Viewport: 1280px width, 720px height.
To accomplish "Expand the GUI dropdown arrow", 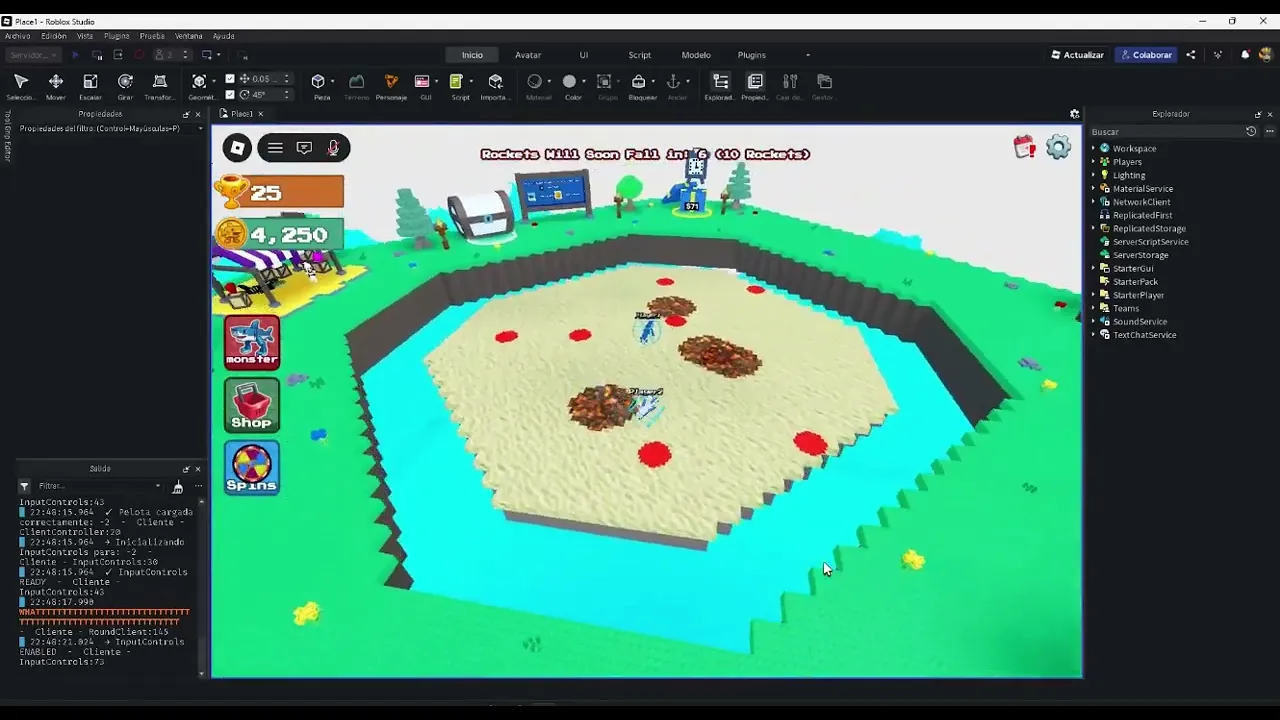I will pos(437,82).
